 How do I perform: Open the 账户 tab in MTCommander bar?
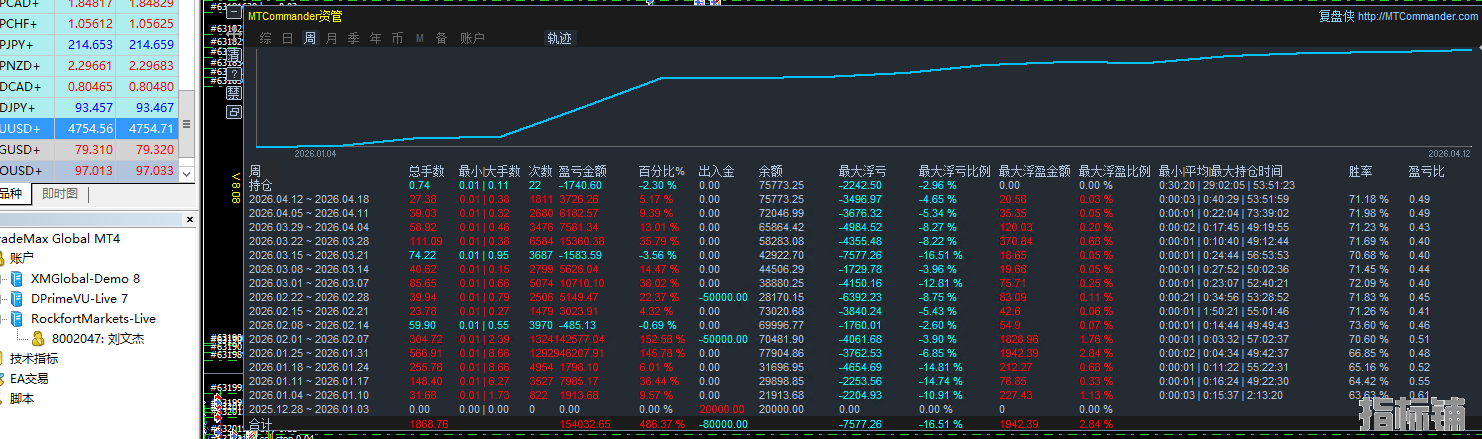(x=472, y=38)
